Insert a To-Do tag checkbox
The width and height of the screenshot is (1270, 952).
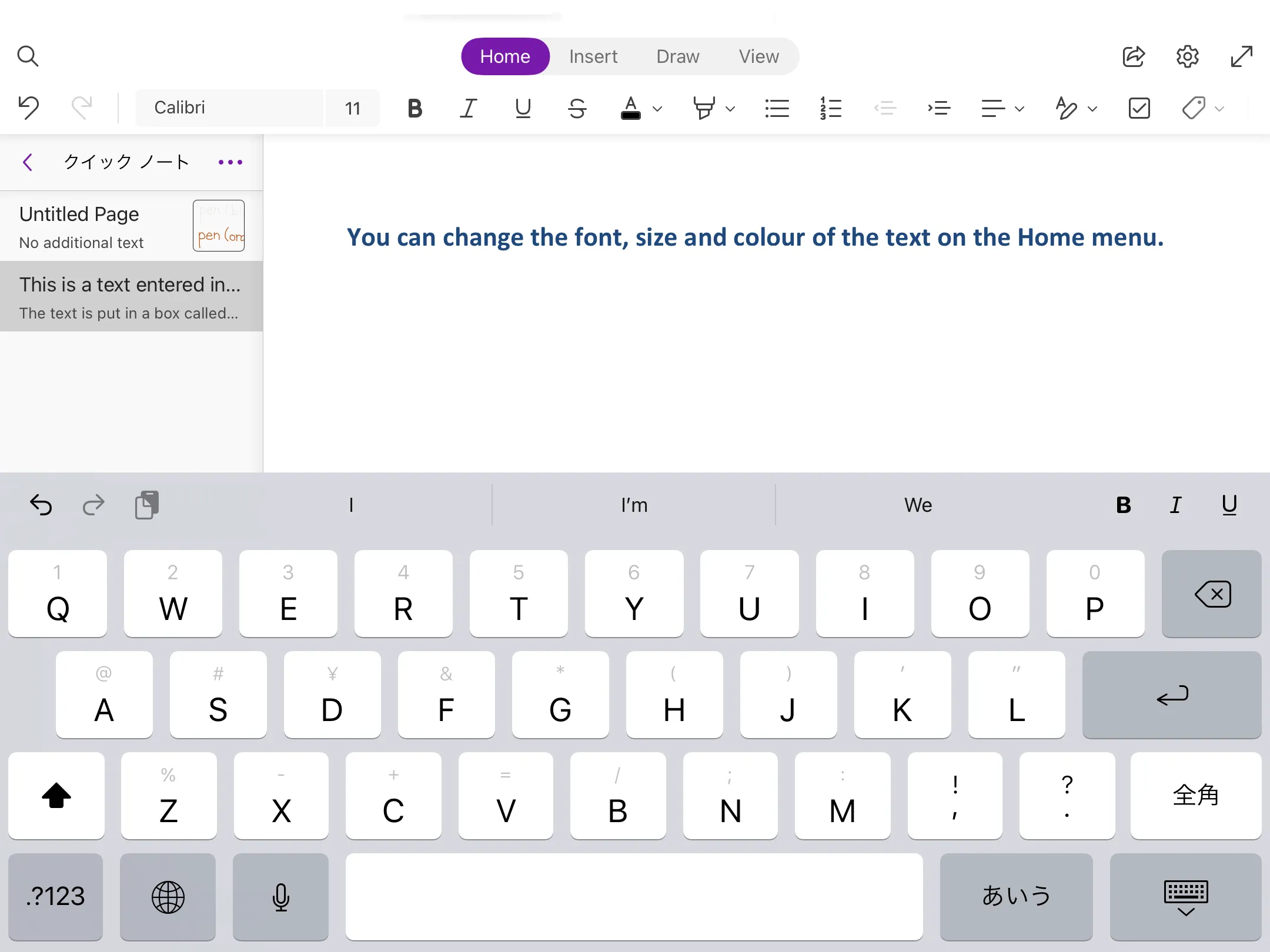[1138, 108]
